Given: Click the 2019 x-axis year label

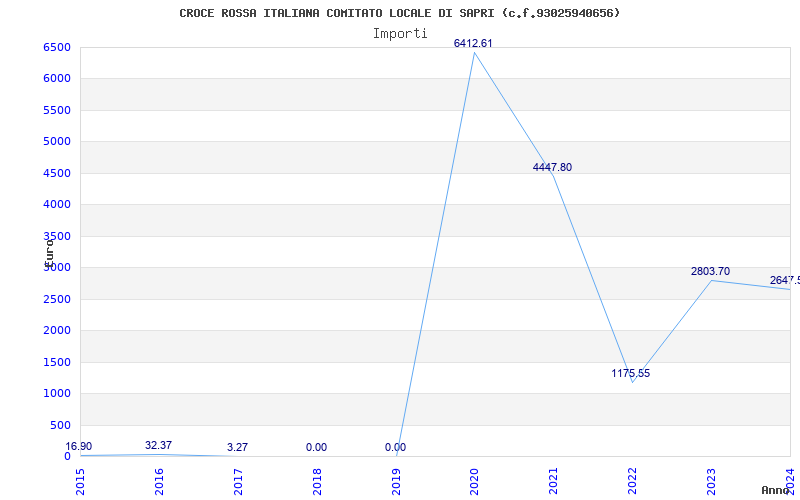Looking at the screenshot, I should [x=396, y=481].
